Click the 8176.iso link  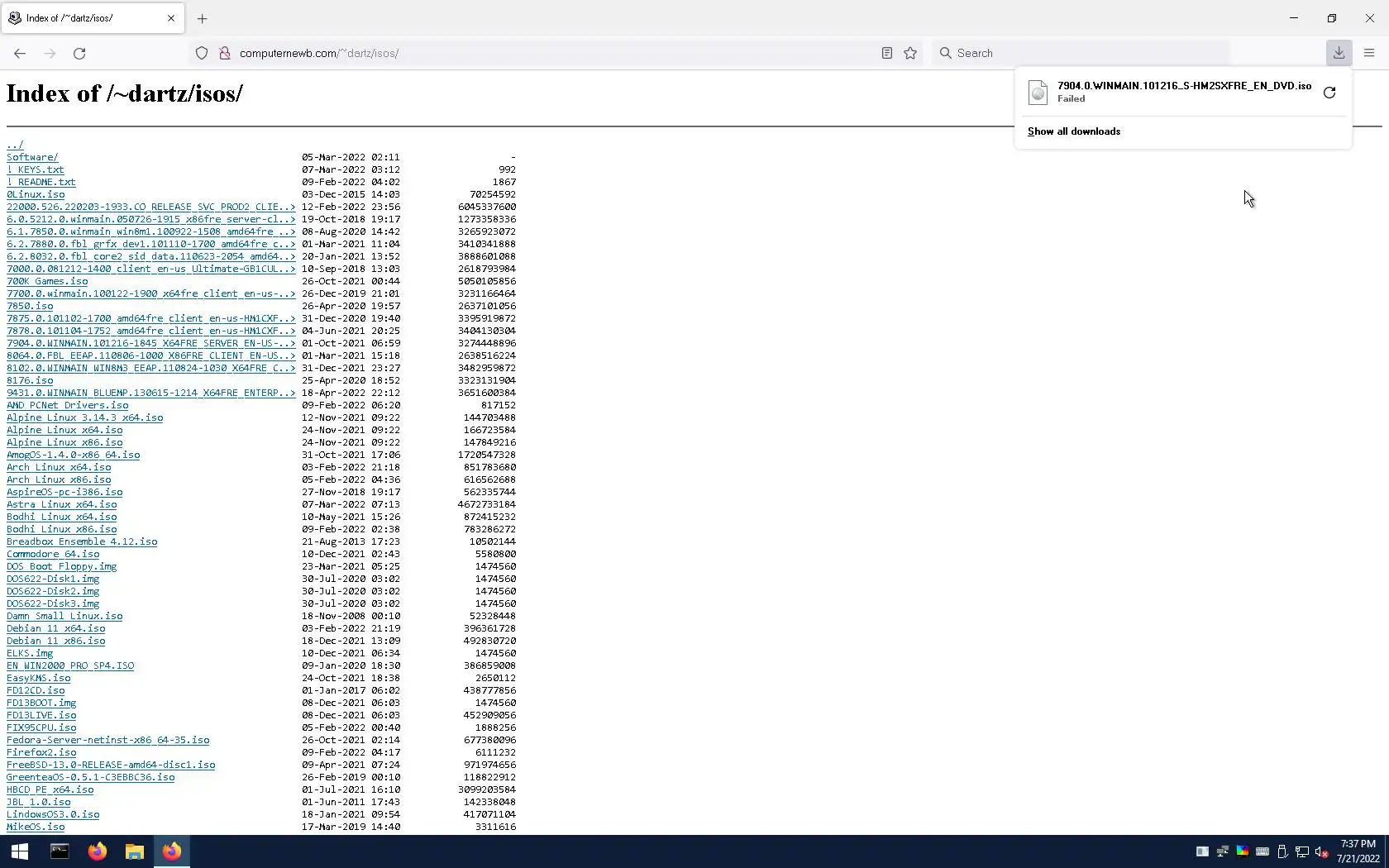[x=30, y=380]
